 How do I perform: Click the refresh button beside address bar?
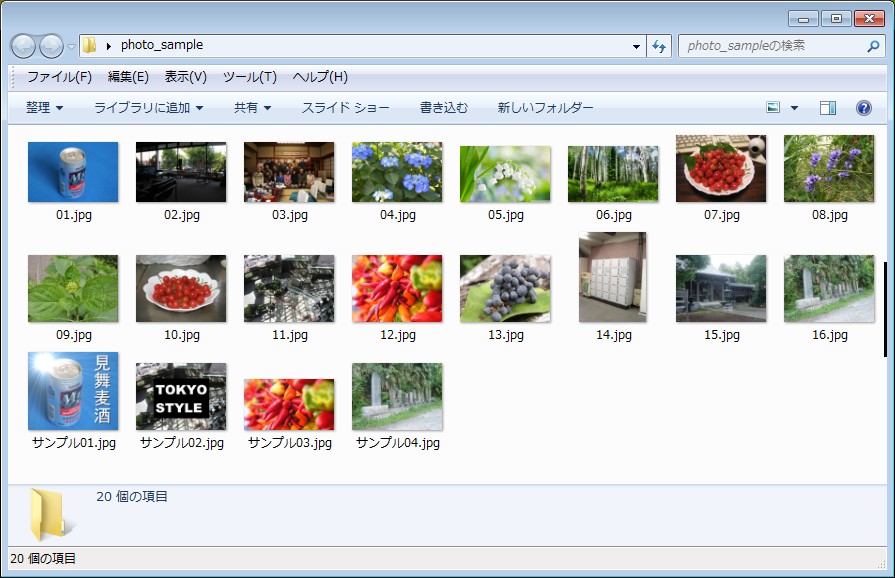(x=659, y=46)
